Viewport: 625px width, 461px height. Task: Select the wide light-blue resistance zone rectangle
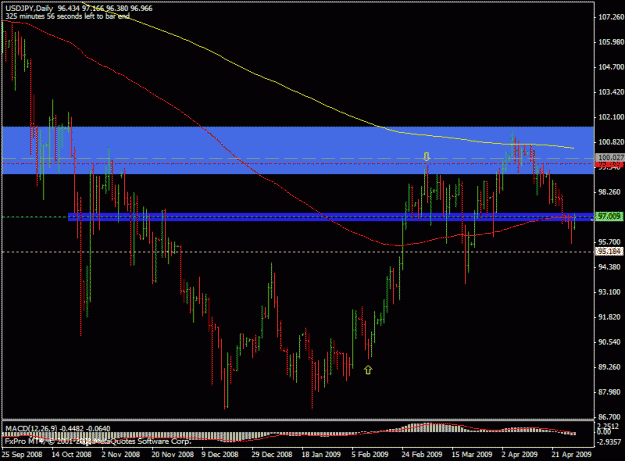pyautogui.click(x=298, y=150)
